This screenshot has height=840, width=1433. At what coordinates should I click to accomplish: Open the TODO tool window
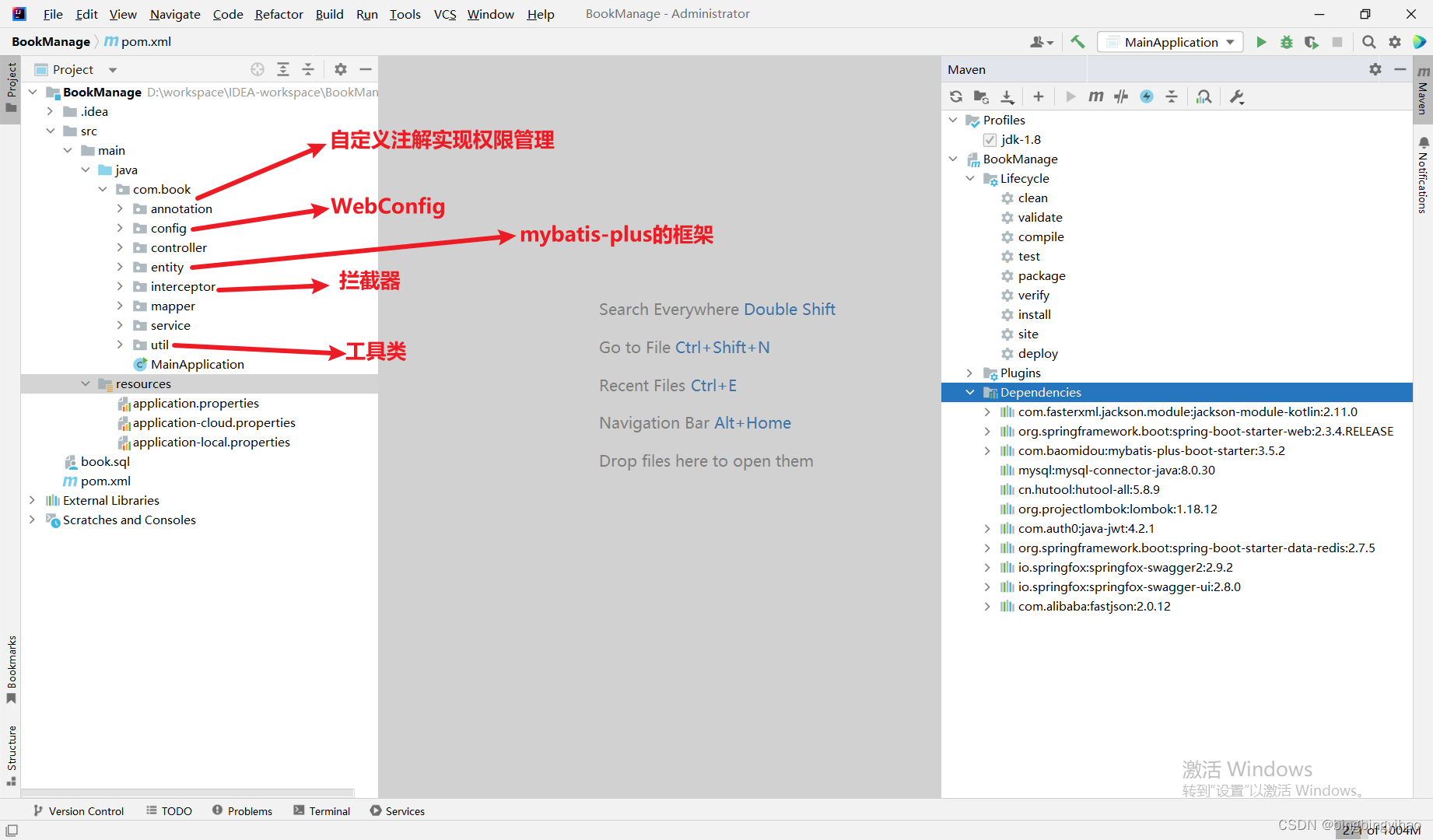pyautogui.click(x=170, y=810)
